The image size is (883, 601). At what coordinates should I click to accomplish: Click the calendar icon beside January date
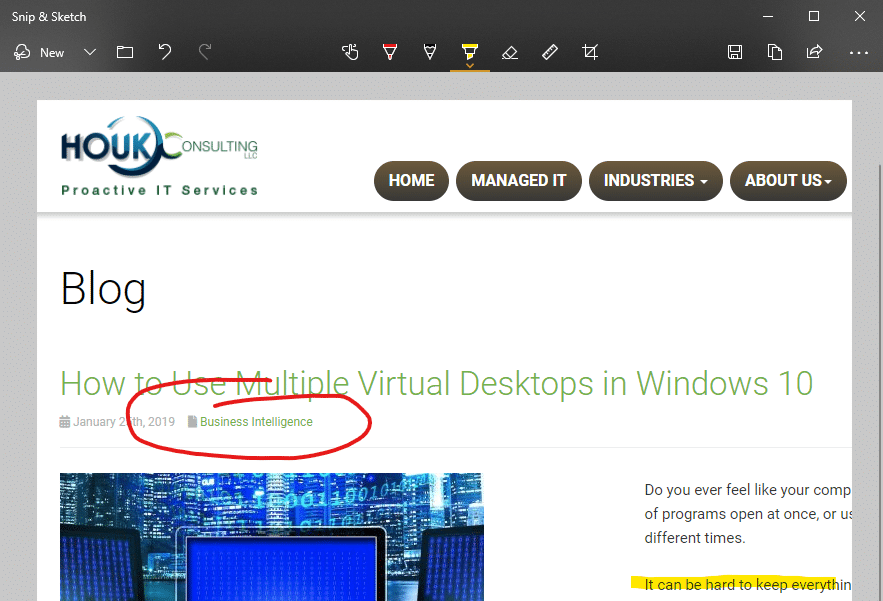coord(65,421)
